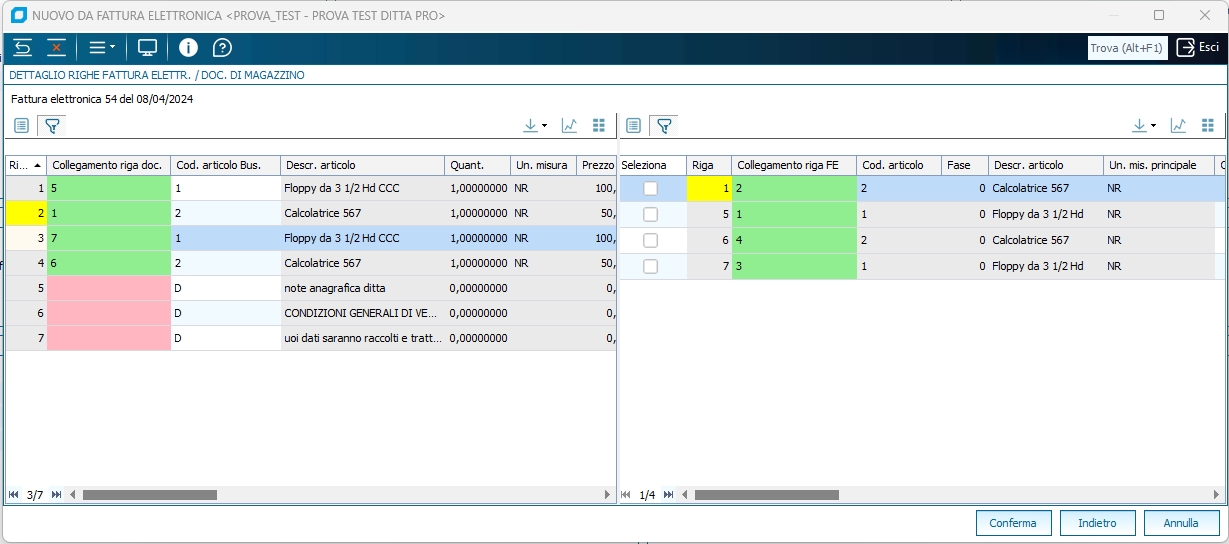Open the hamburger menu dropdown in toolbar
1229x544 pixels.
[x=101, y=47]
